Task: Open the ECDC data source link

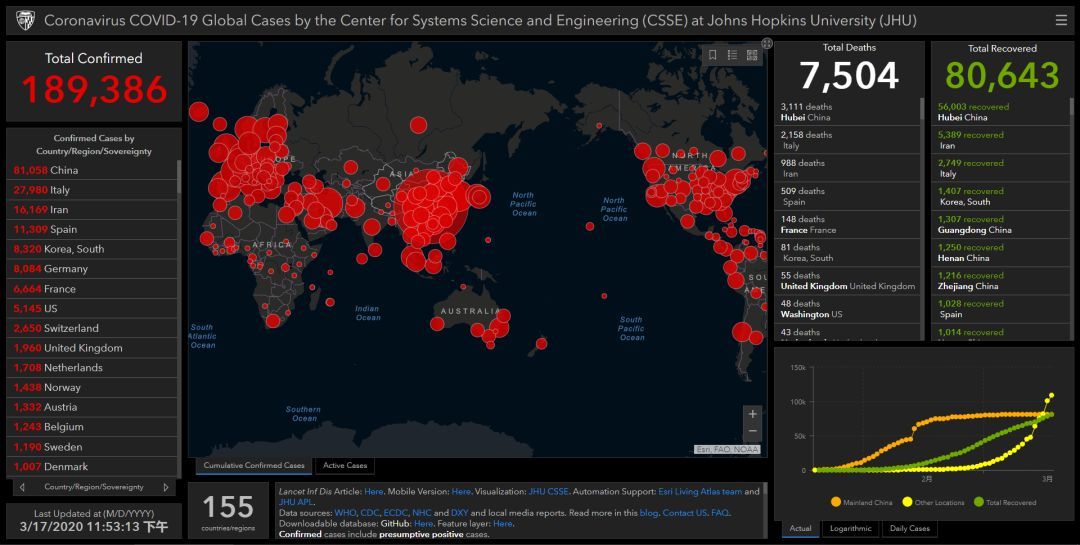Action: click(x=395, y=513)
